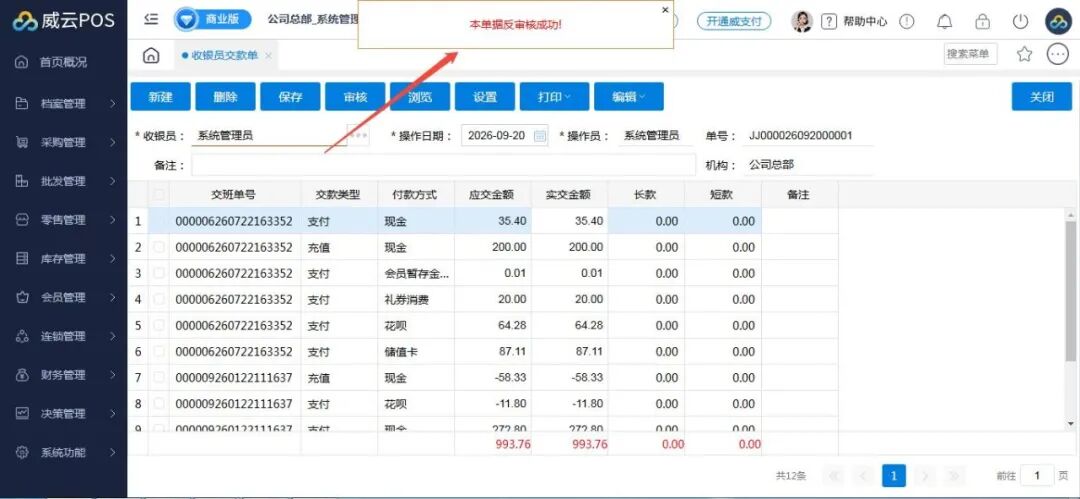Click the star favorites icon
The image size is (1080, 499).
coord(1024,54)
